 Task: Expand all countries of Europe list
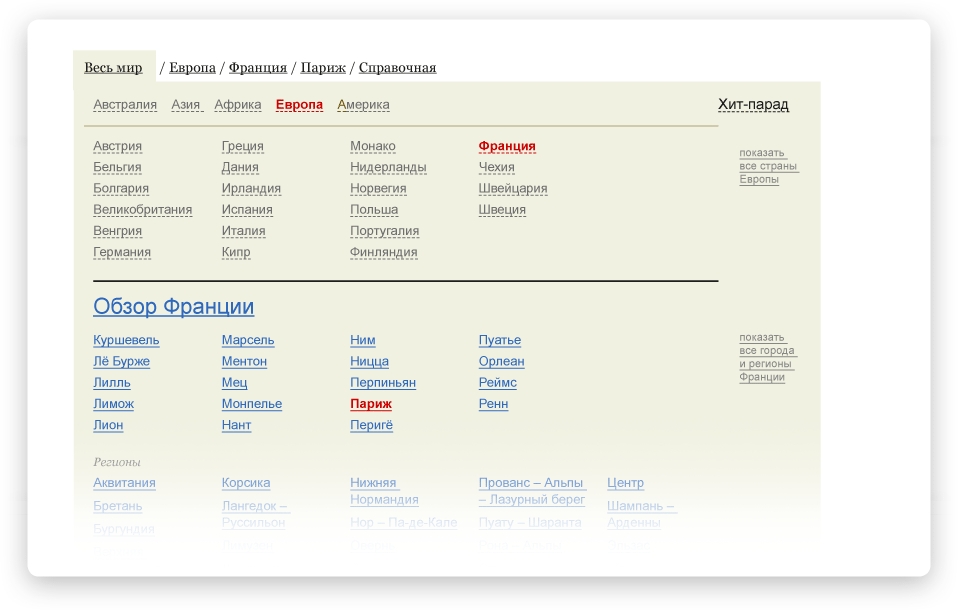(768, 166)
